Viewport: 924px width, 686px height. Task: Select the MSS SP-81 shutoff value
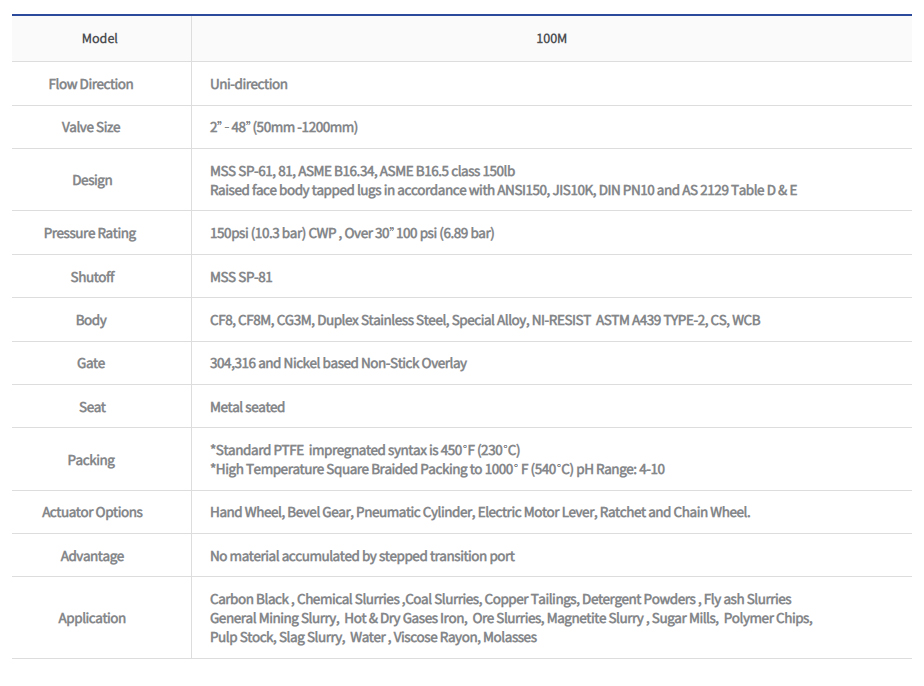tap(240, 276)
